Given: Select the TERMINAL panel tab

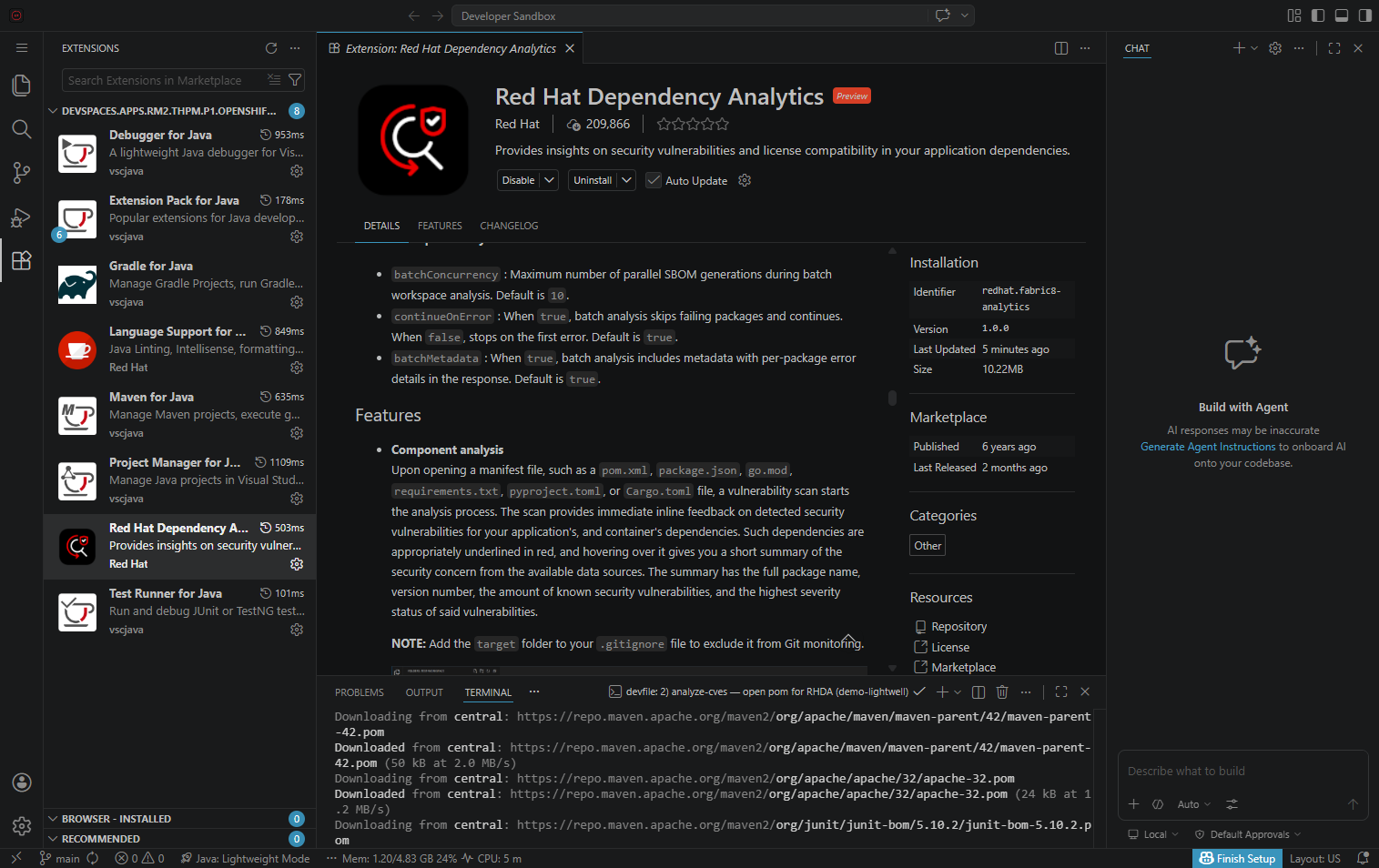Looking at the screenshot, I should 488,692.
